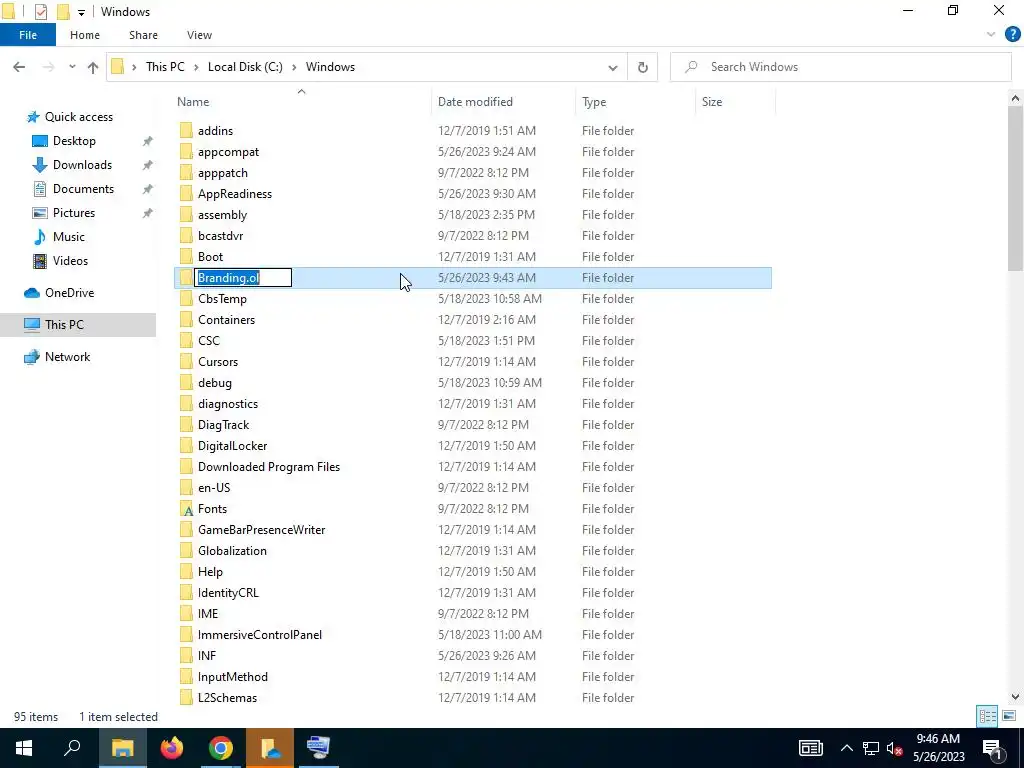Select the addins folder icon
This screenshot has height=768, width=1024.
point(186,131)
